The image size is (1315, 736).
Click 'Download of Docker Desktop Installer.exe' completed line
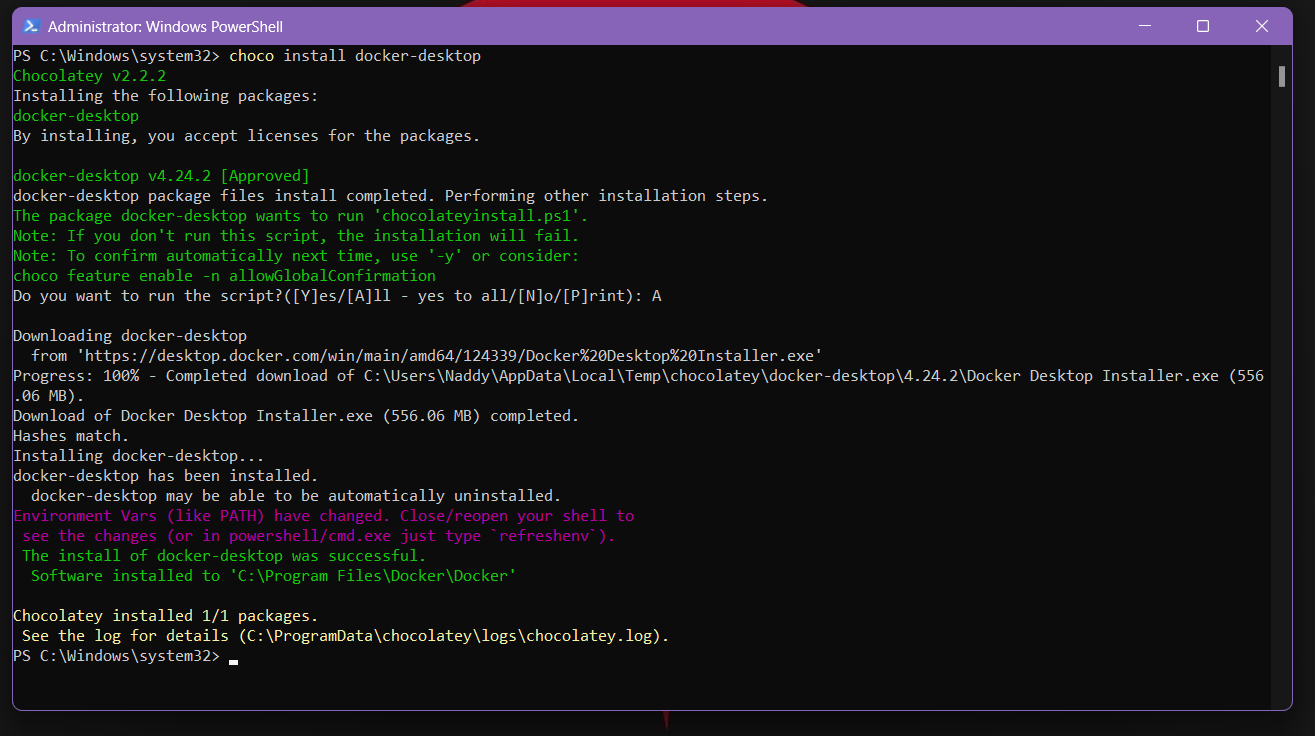click(296, 416)
